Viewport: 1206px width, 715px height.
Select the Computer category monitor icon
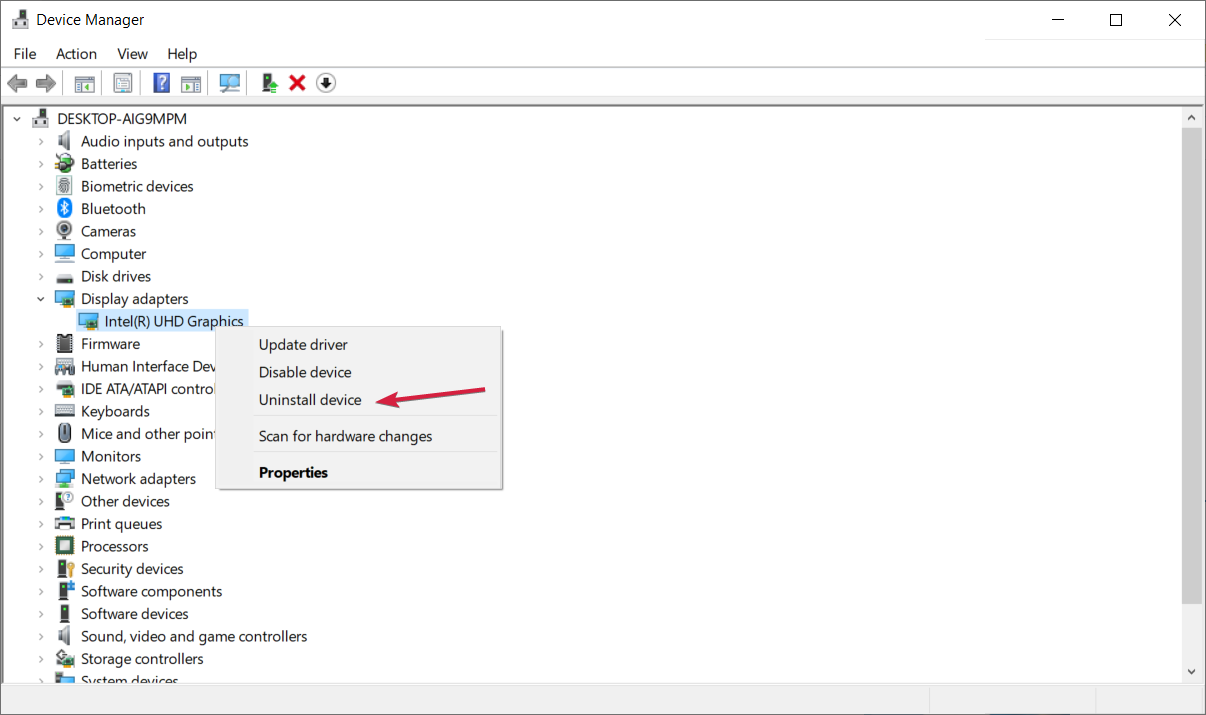point(65,254)
